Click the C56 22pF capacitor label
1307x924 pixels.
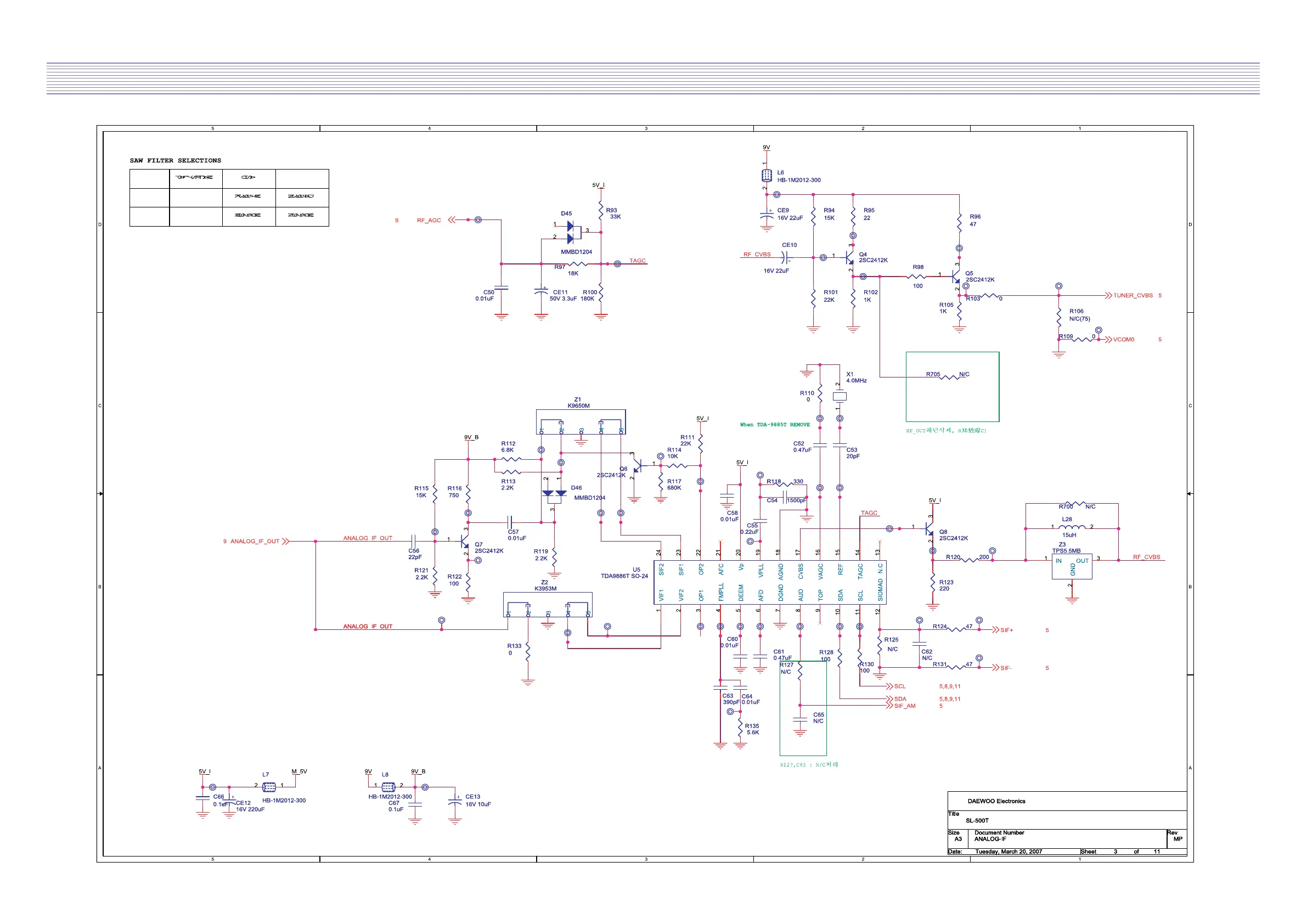pos(415,554)
